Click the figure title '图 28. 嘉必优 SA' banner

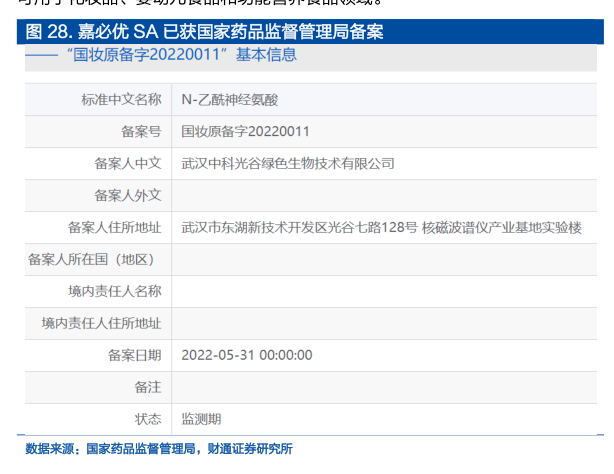click(205, 32)
